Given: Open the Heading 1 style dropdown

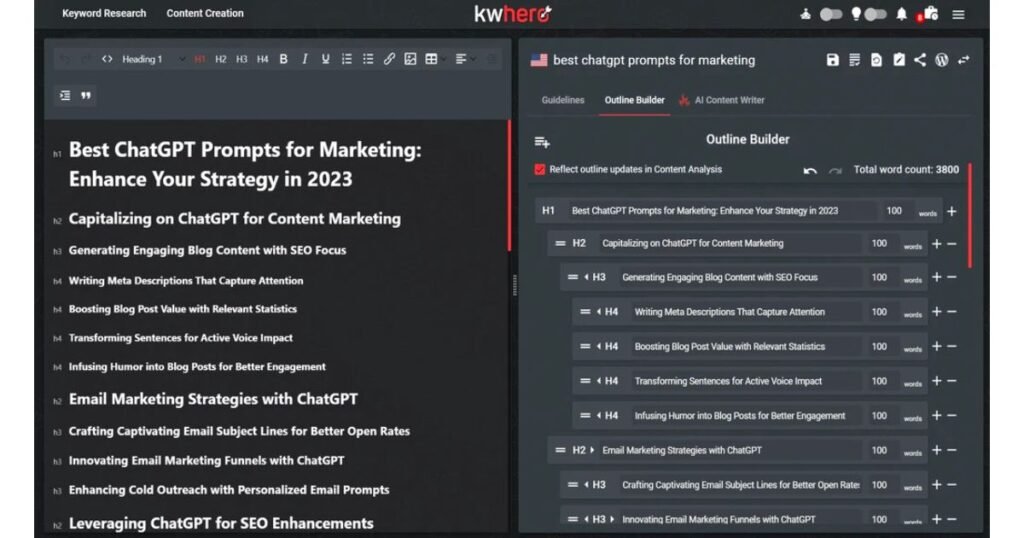Looking at the screenshot, I should [153, 59].
